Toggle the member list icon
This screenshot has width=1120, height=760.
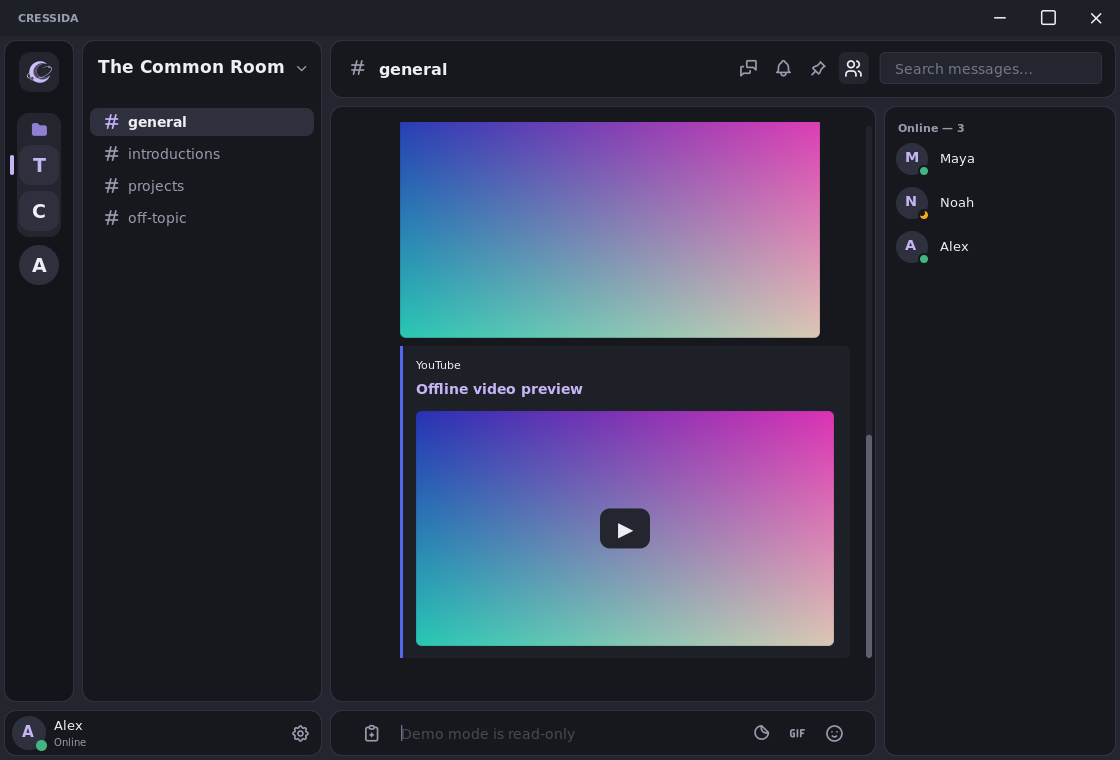(854, 69)
